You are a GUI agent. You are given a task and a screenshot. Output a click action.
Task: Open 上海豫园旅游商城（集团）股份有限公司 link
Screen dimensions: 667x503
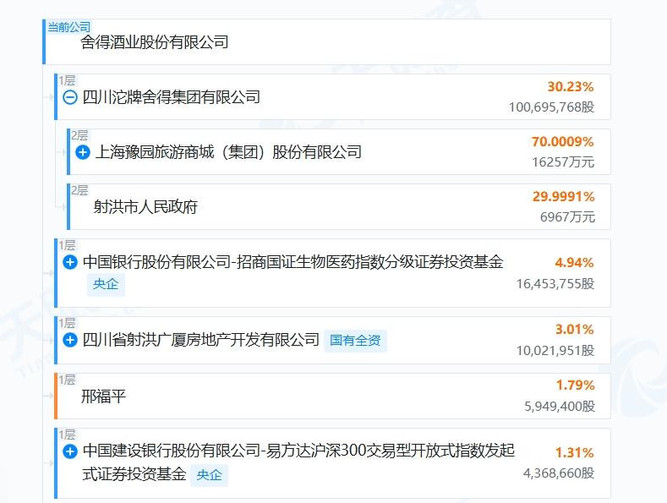tap(228, 152)
